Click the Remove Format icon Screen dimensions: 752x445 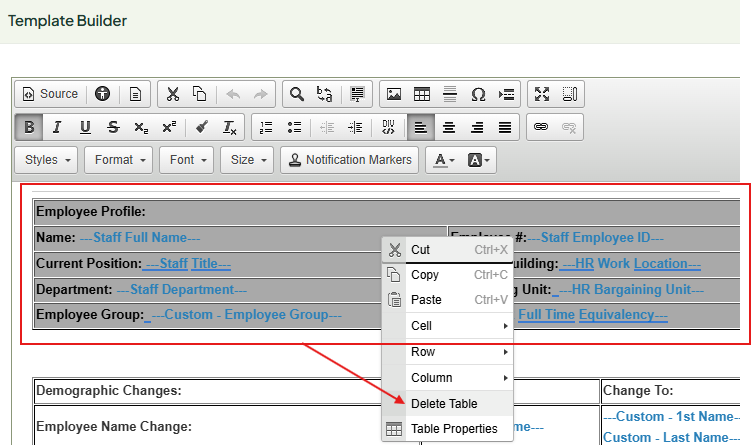(x=230, y=127)
